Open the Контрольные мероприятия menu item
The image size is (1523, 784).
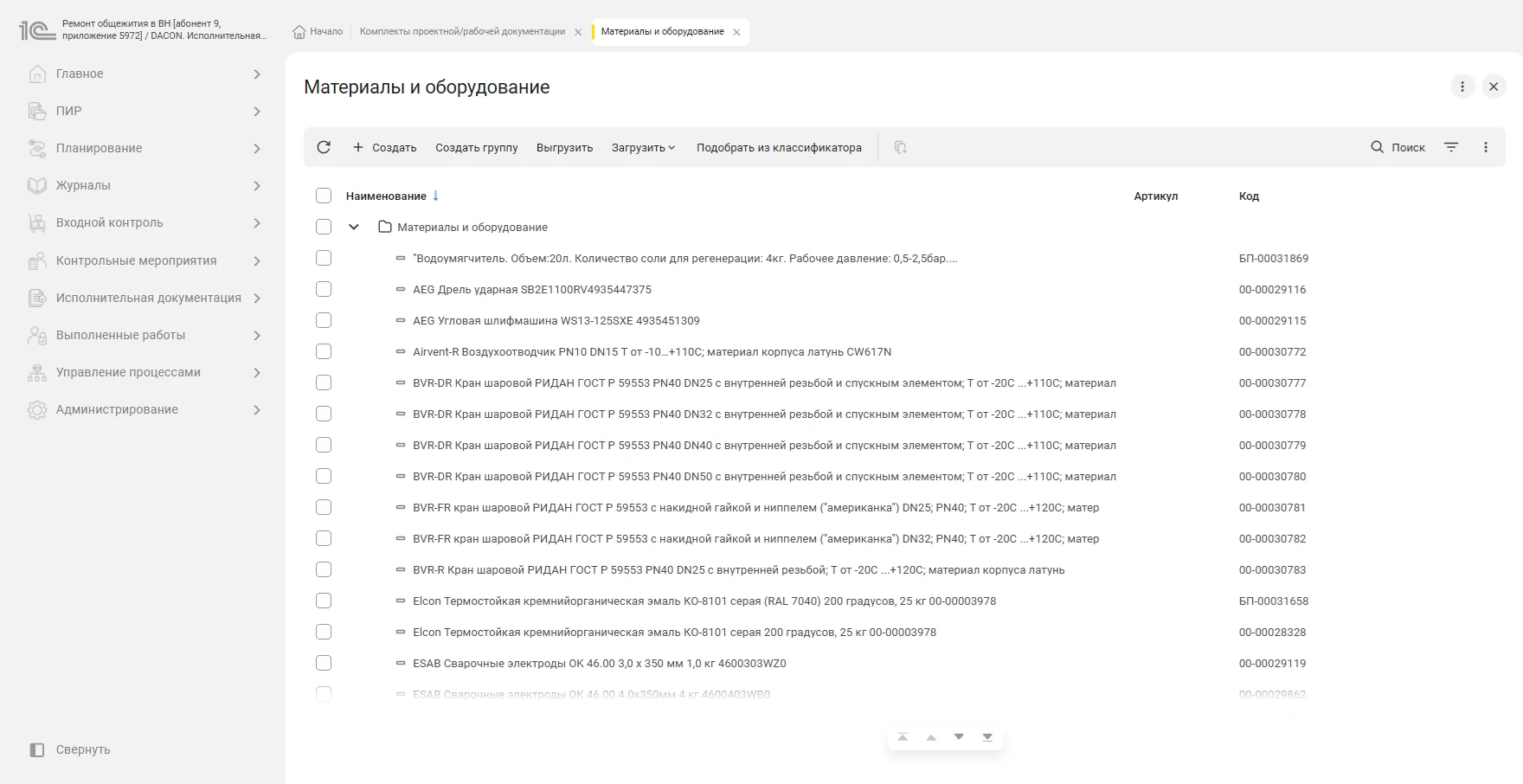pos(136,260)
